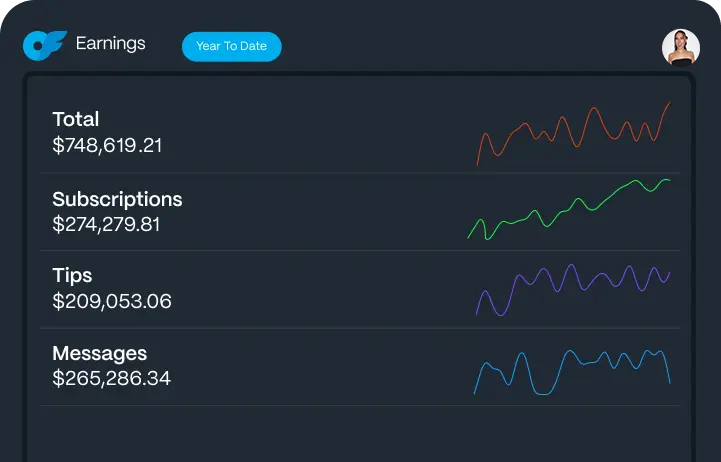Click the divider between Tips and Messages
This screenshot has height=462, width=721.
pos(360,328)
